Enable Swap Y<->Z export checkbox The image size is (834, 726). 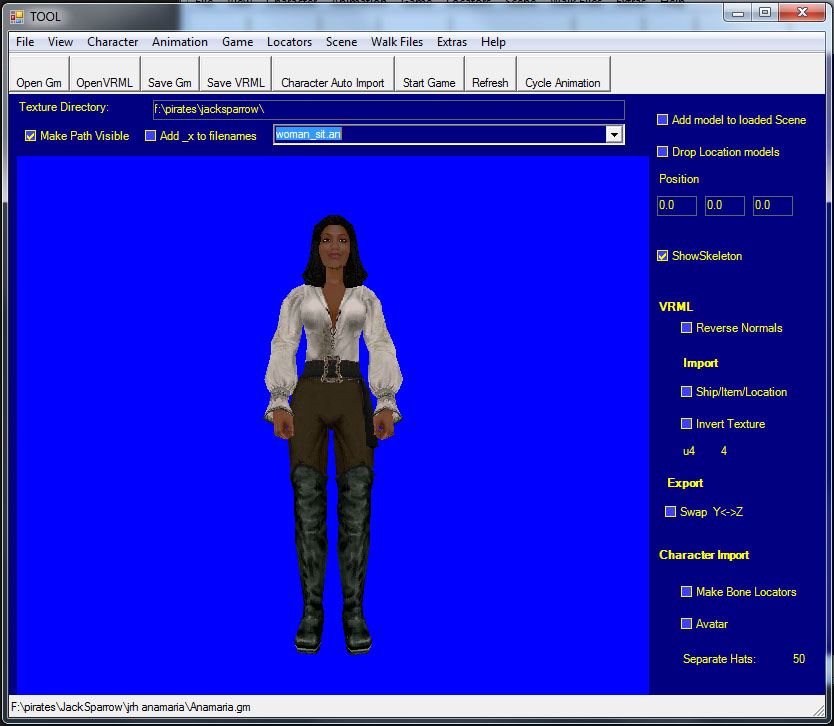pos(670,512)
